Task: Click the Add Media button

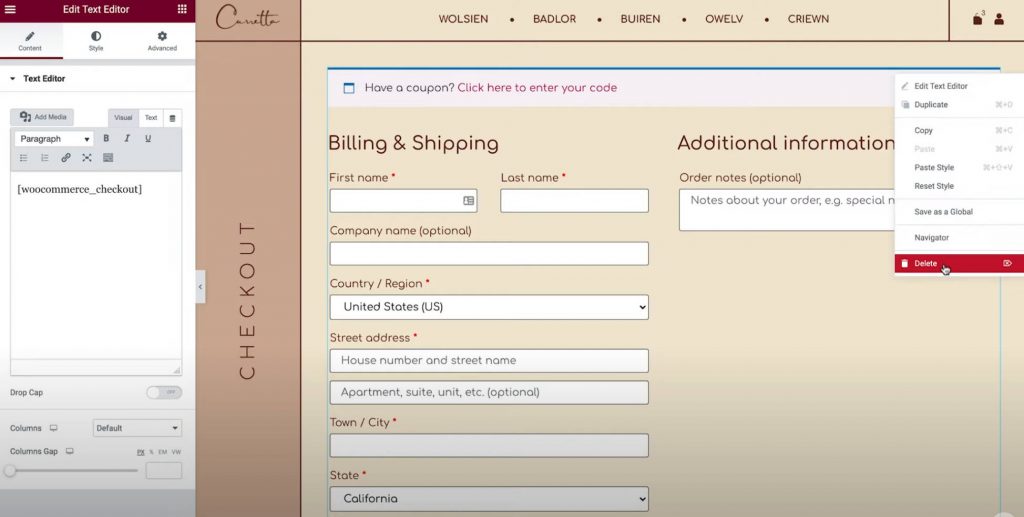Action: coord(43,117)
